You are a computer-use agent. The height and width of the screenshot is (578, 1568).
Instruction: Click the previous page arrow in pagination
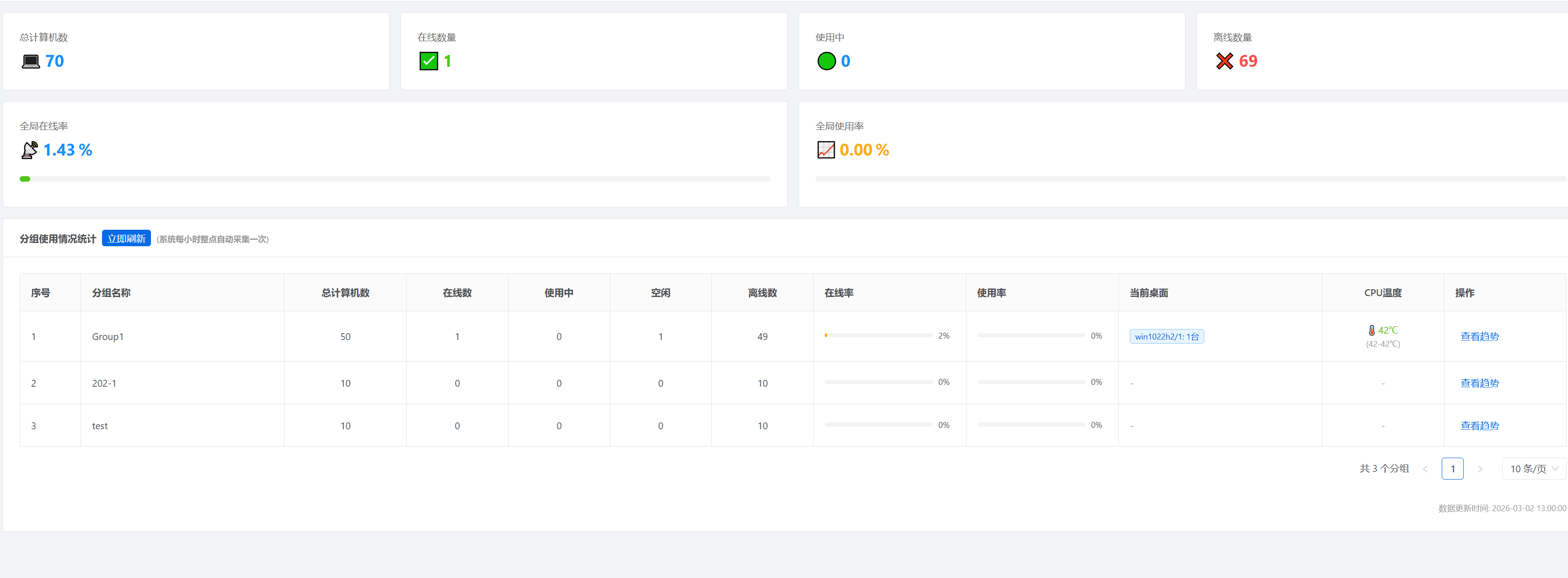(x=1426, y=468)
